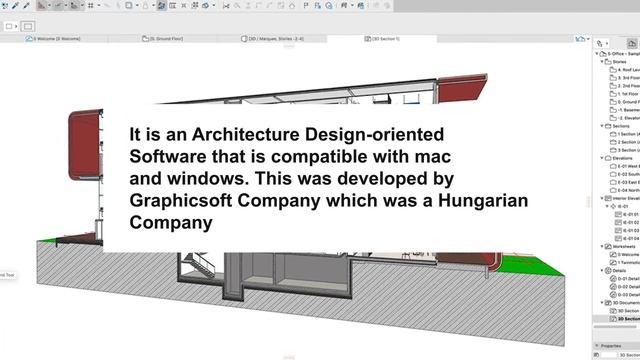Open interior elevation IE-01 01
Screen dimensions: 640x360
627,214
